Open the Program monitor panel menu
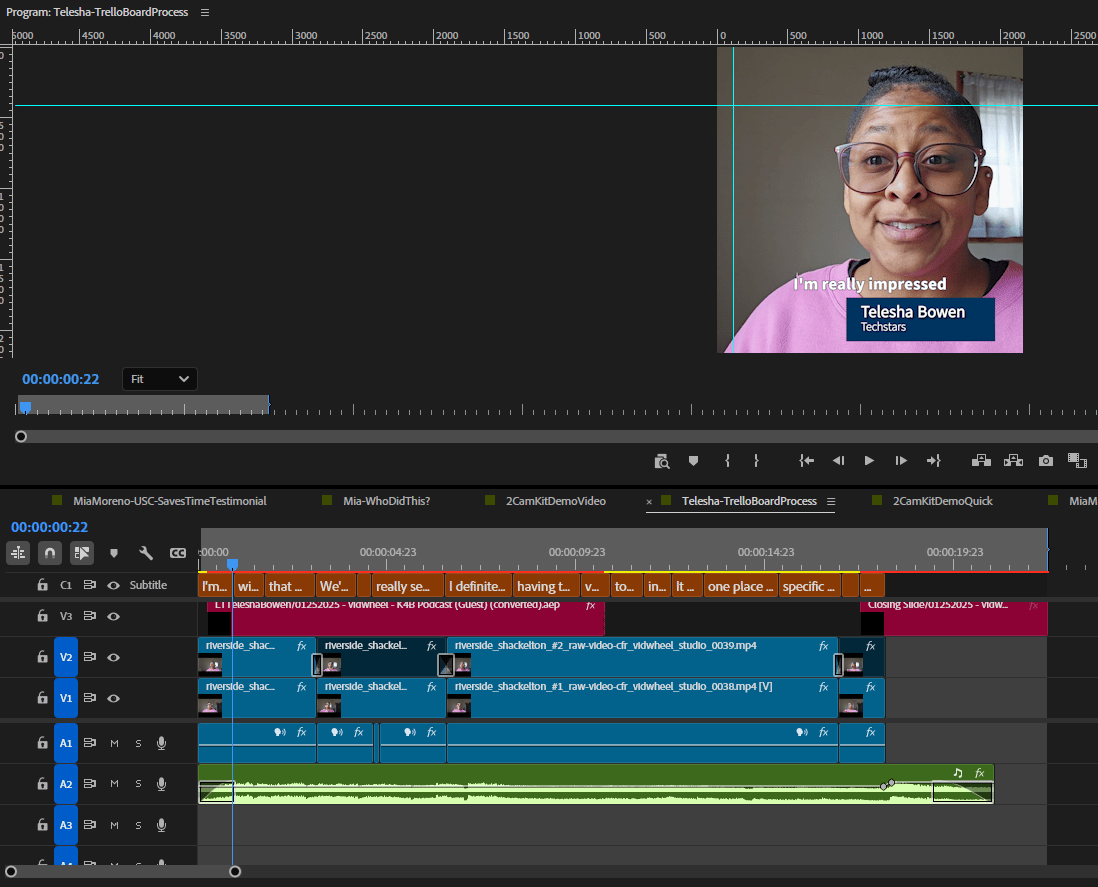 pyautogui.click(x=204, y=13)
